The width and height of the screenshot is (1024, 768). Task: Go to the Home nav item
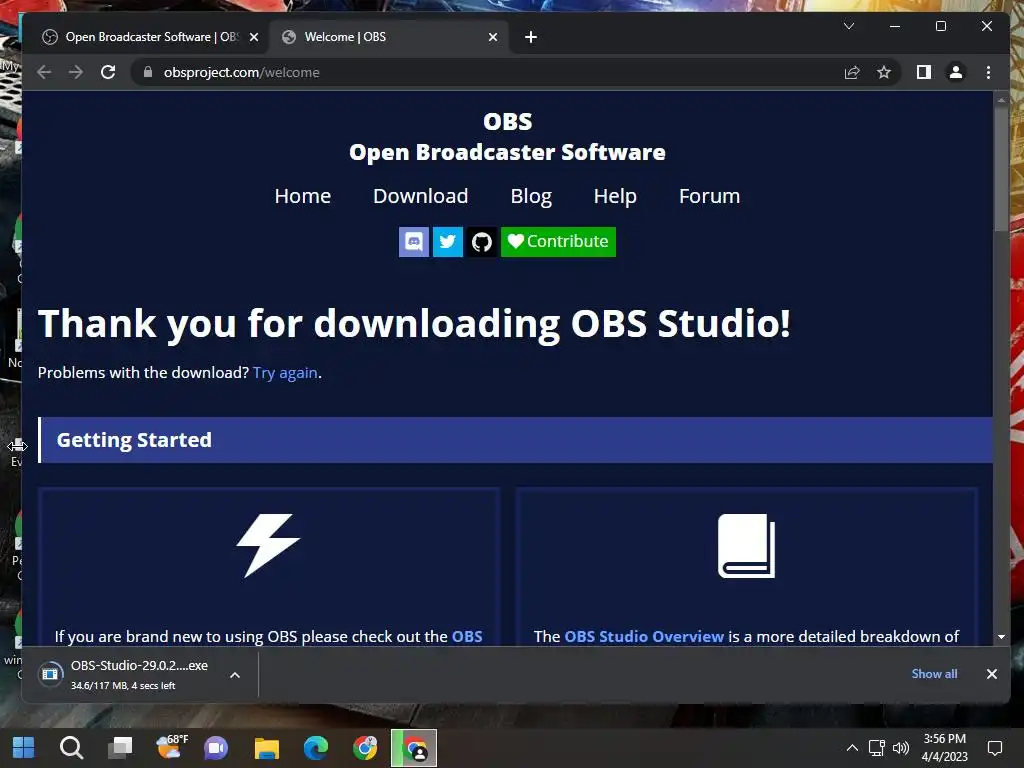point(302,196)
